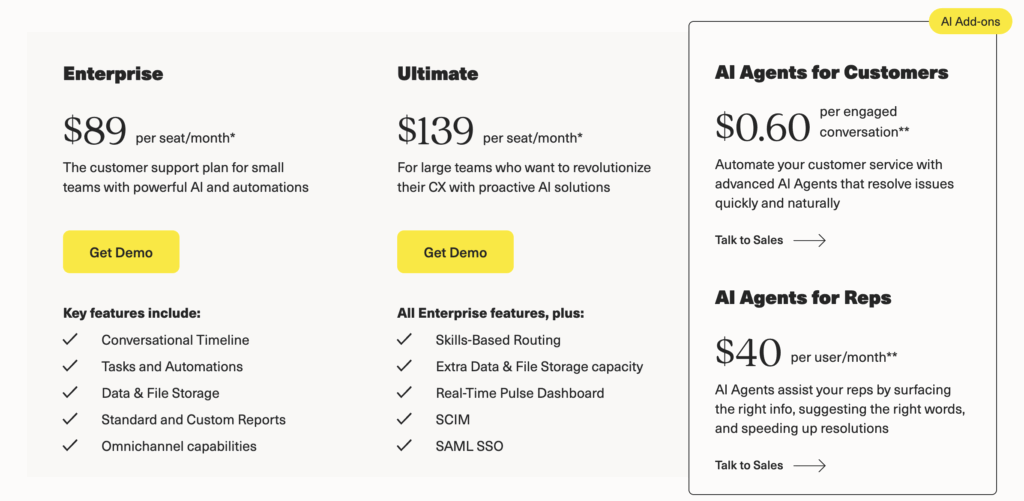Click the Enterprise plan heading
The image size is (1024, 501).
point(113,74)
